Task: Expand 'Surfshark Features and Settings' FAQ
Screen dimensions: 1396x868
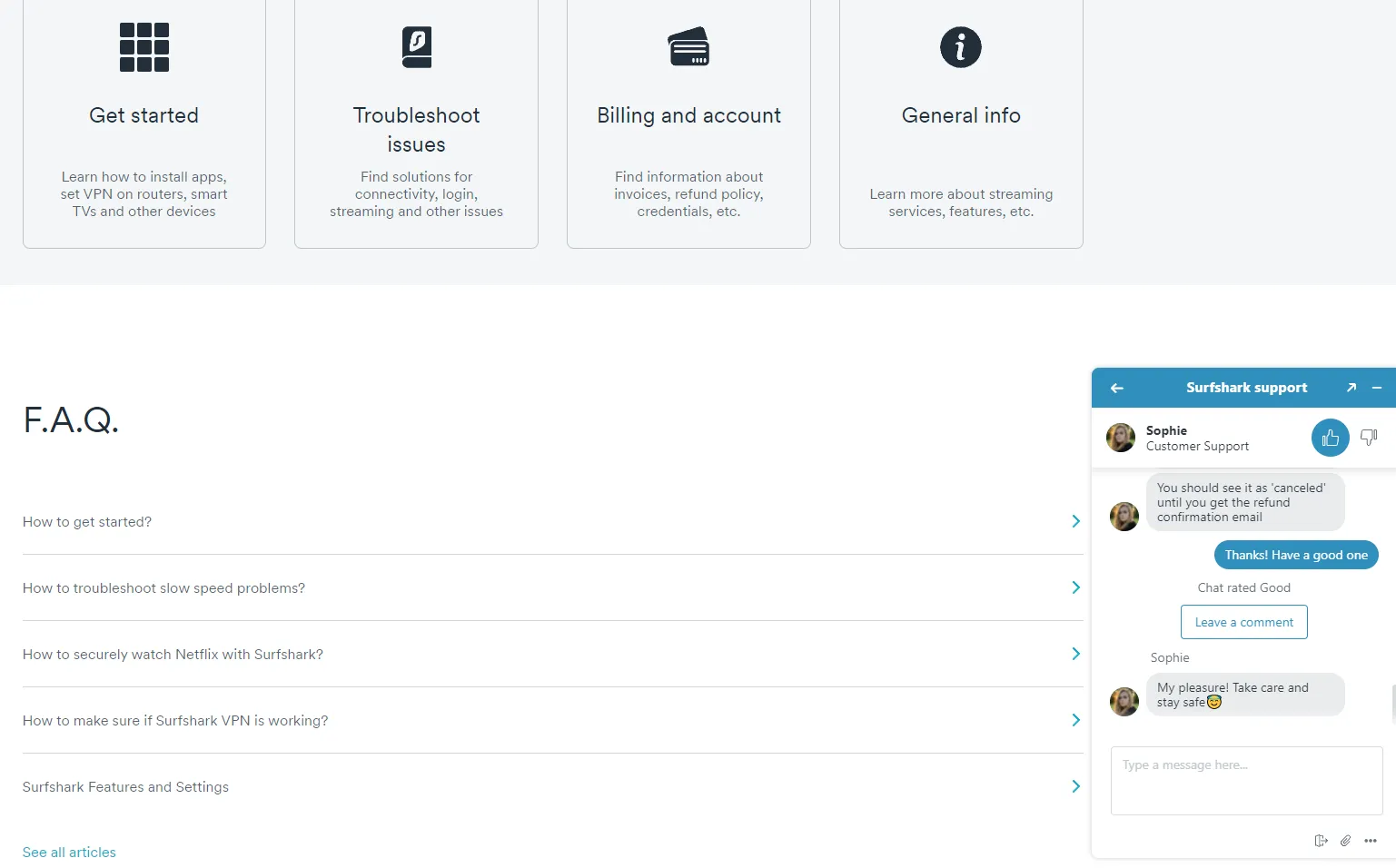Action: tap(552, 787)
